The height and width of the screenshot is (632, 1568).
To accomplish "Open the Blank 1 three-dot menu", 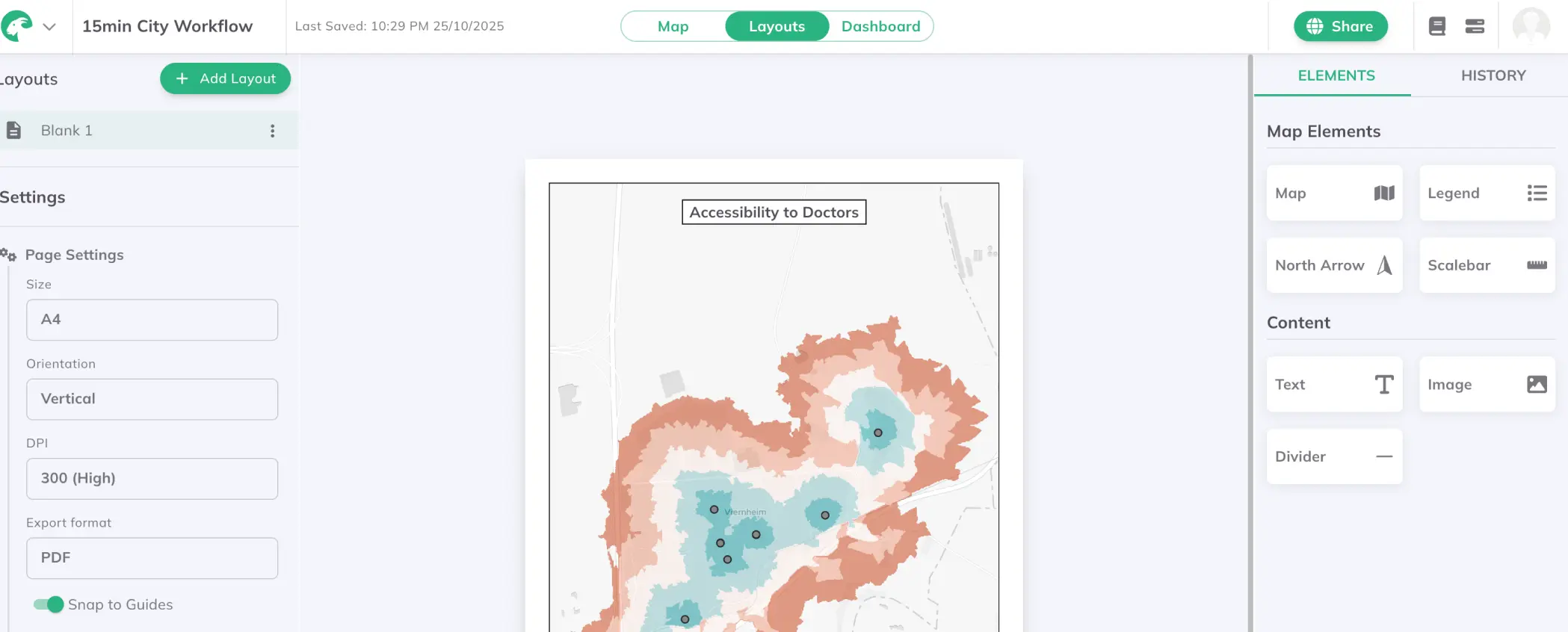I will (272, 131).
